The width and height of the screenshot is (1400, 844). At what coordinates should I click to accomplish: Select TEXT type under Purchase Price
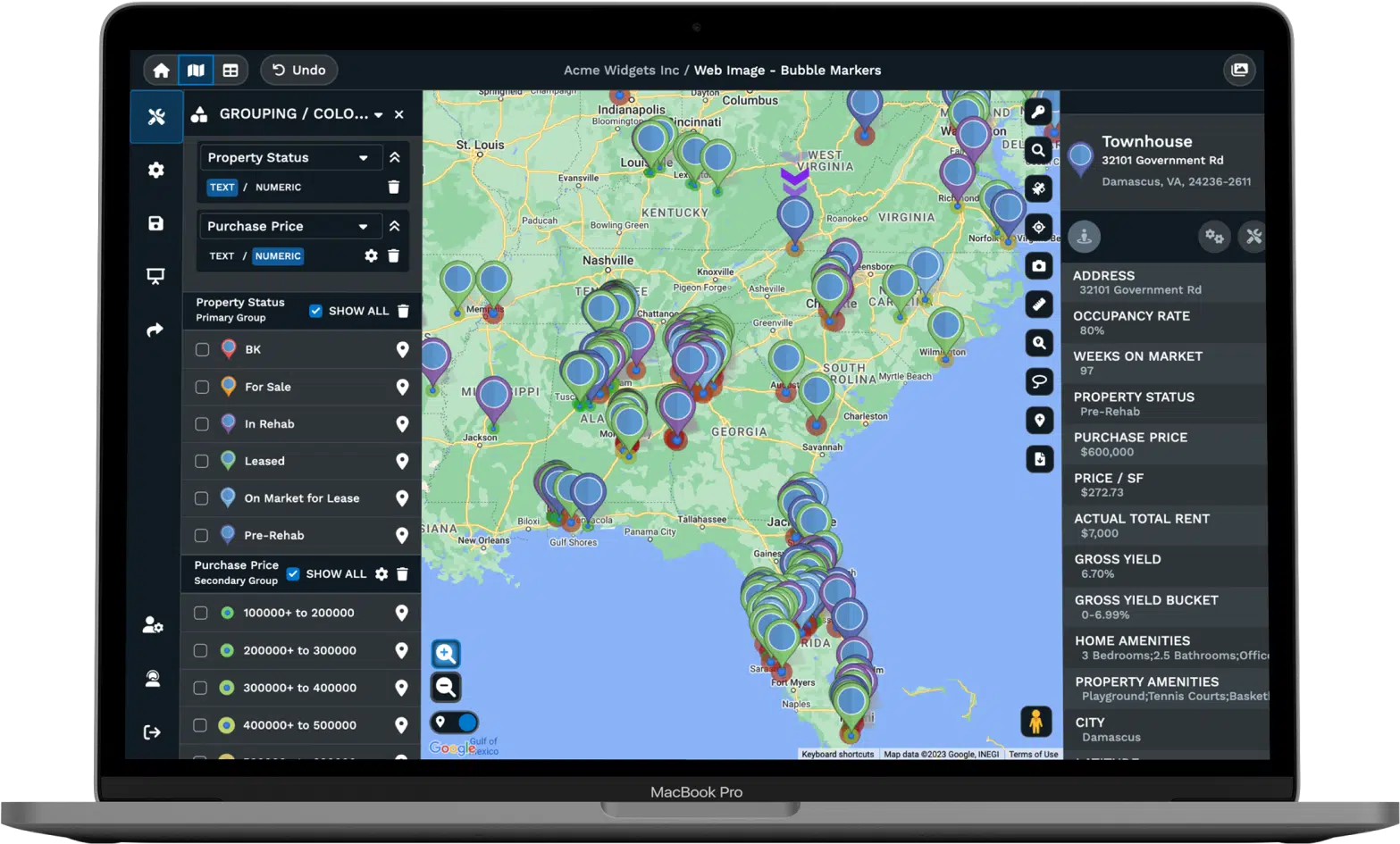pos(222,256)
